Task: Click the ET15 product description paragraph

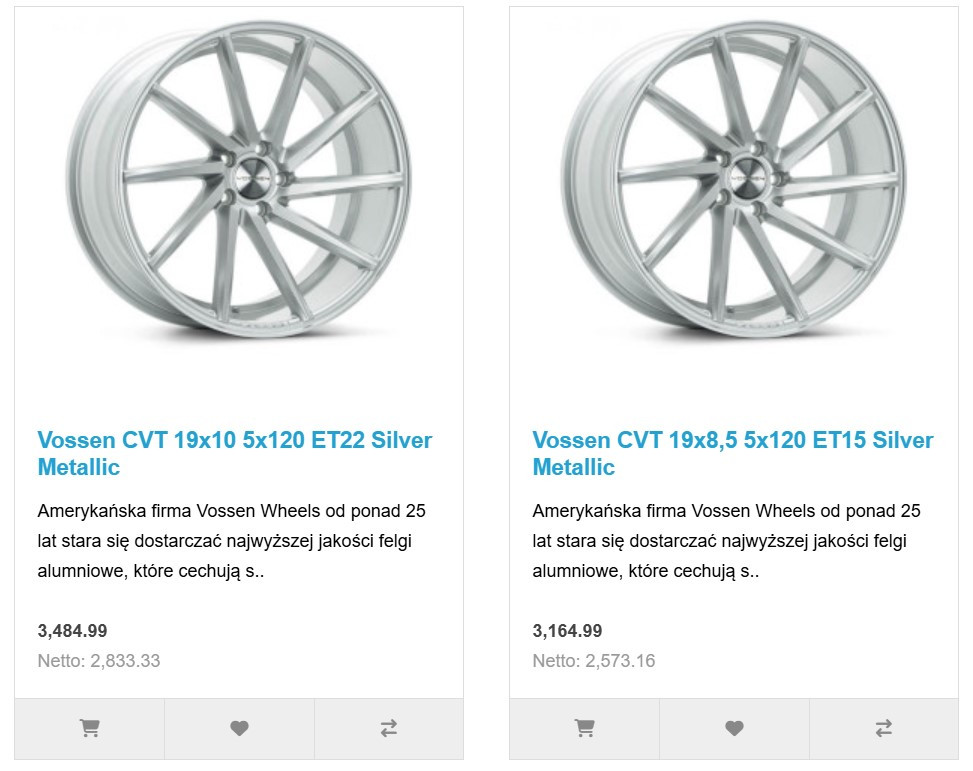Action: (x=726, y=541)
